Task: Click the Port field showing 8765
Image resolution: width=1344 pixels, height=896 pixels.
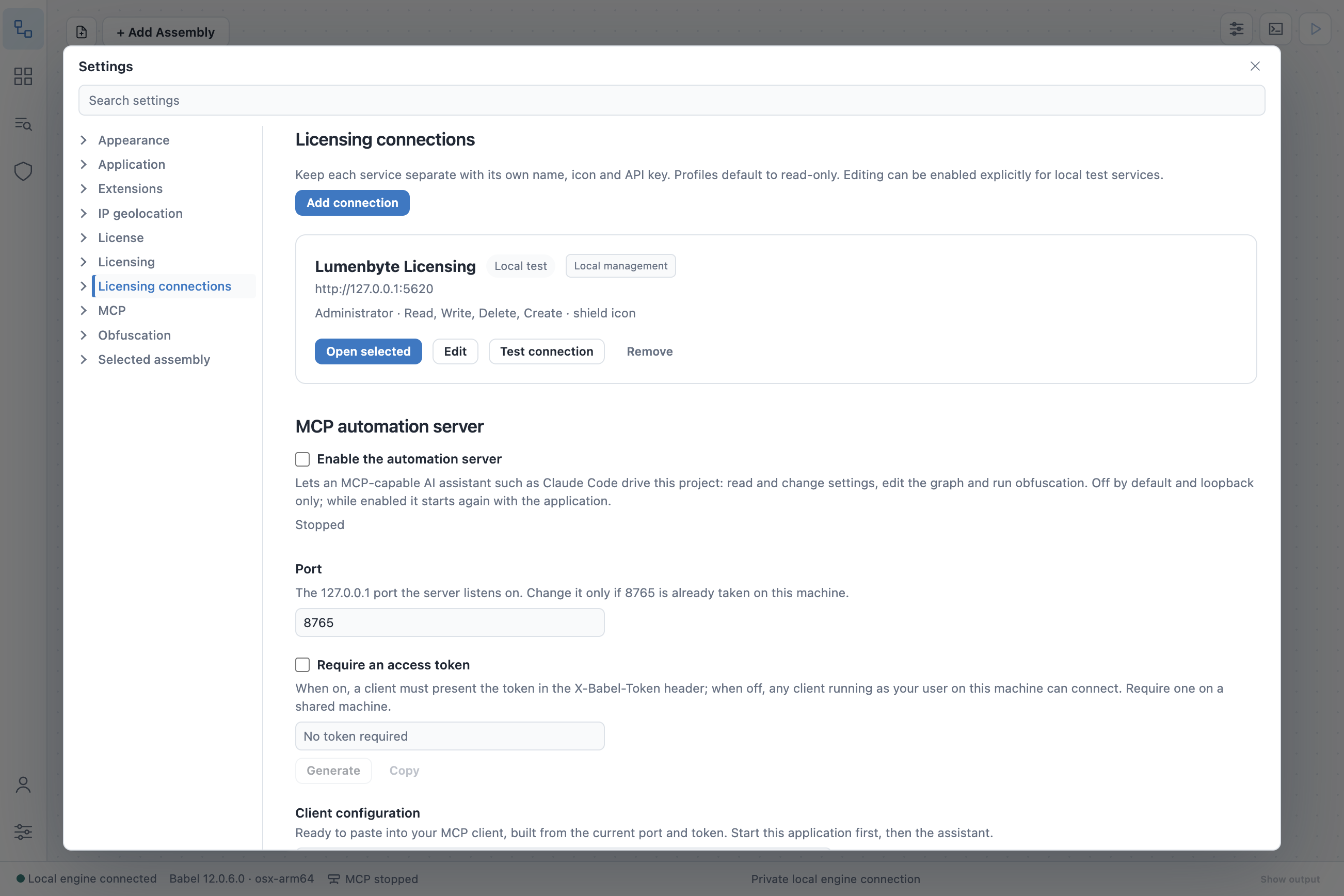Action: 450,622
